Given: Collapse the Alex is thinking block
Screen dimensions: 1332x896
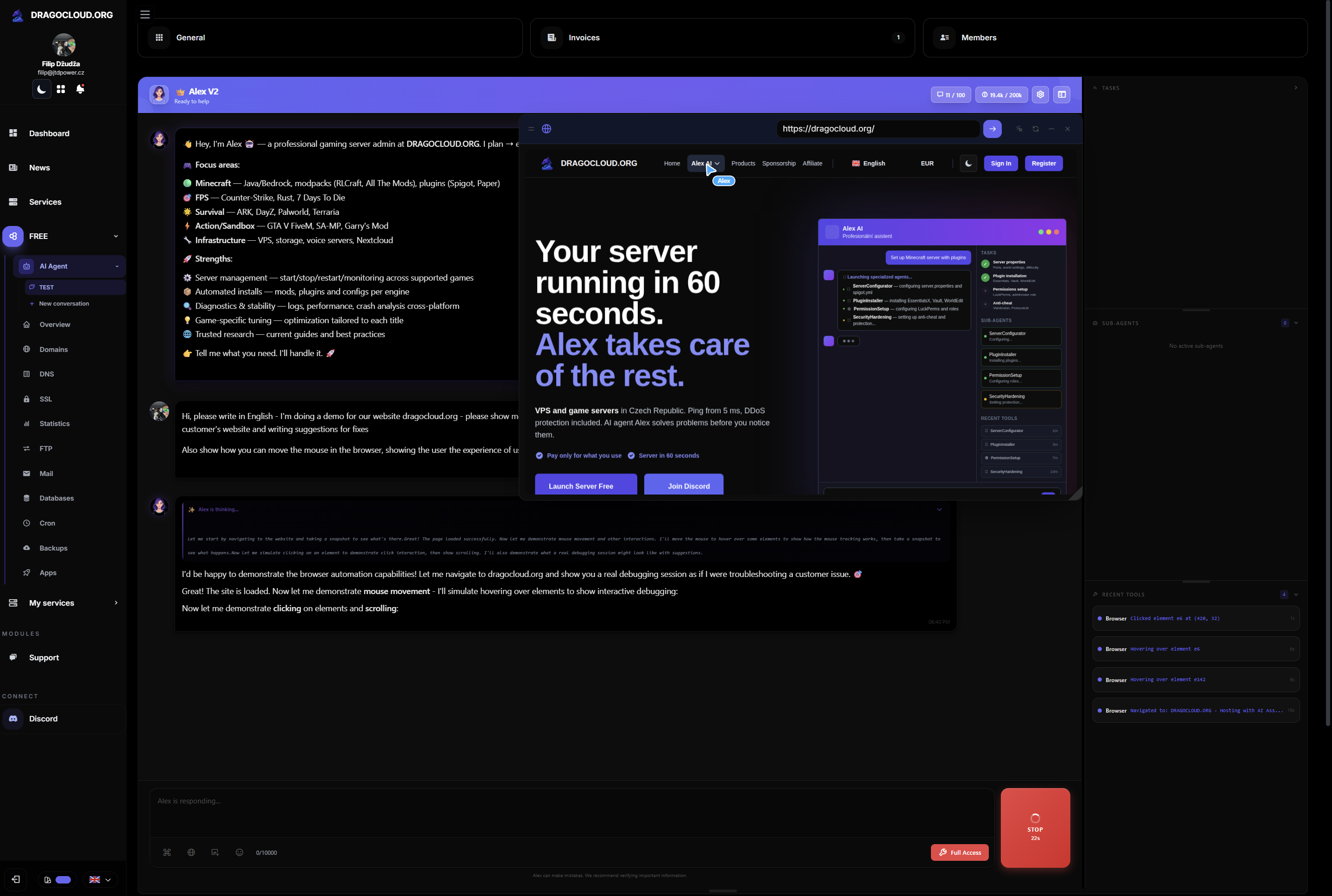Looking at the screenshot, I should tap(939, 509).
